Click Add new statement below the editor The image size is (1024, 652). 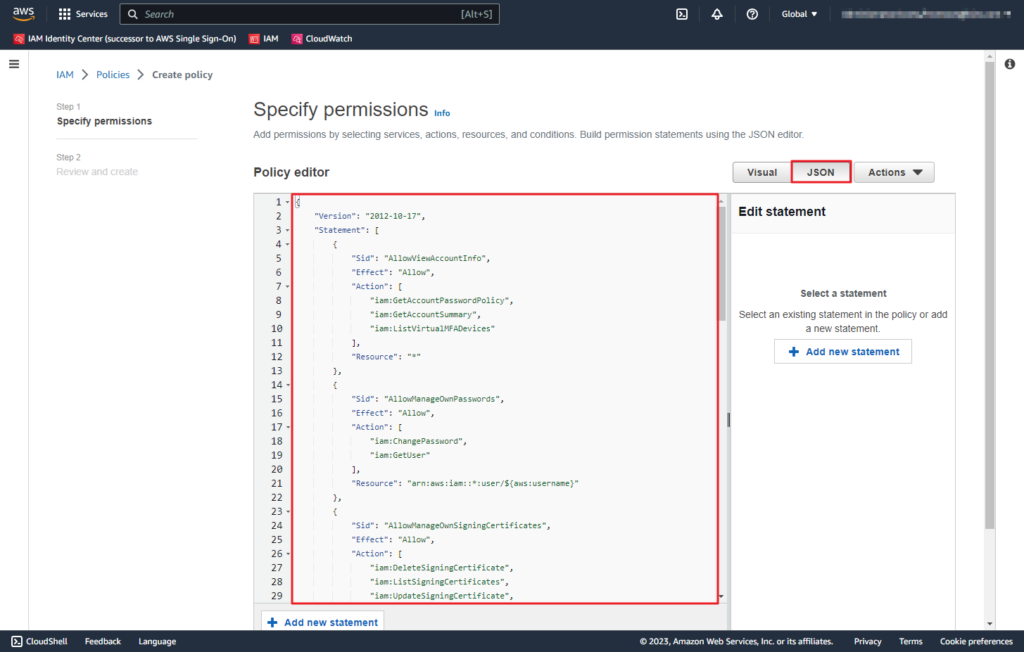[x=323, y=623]
